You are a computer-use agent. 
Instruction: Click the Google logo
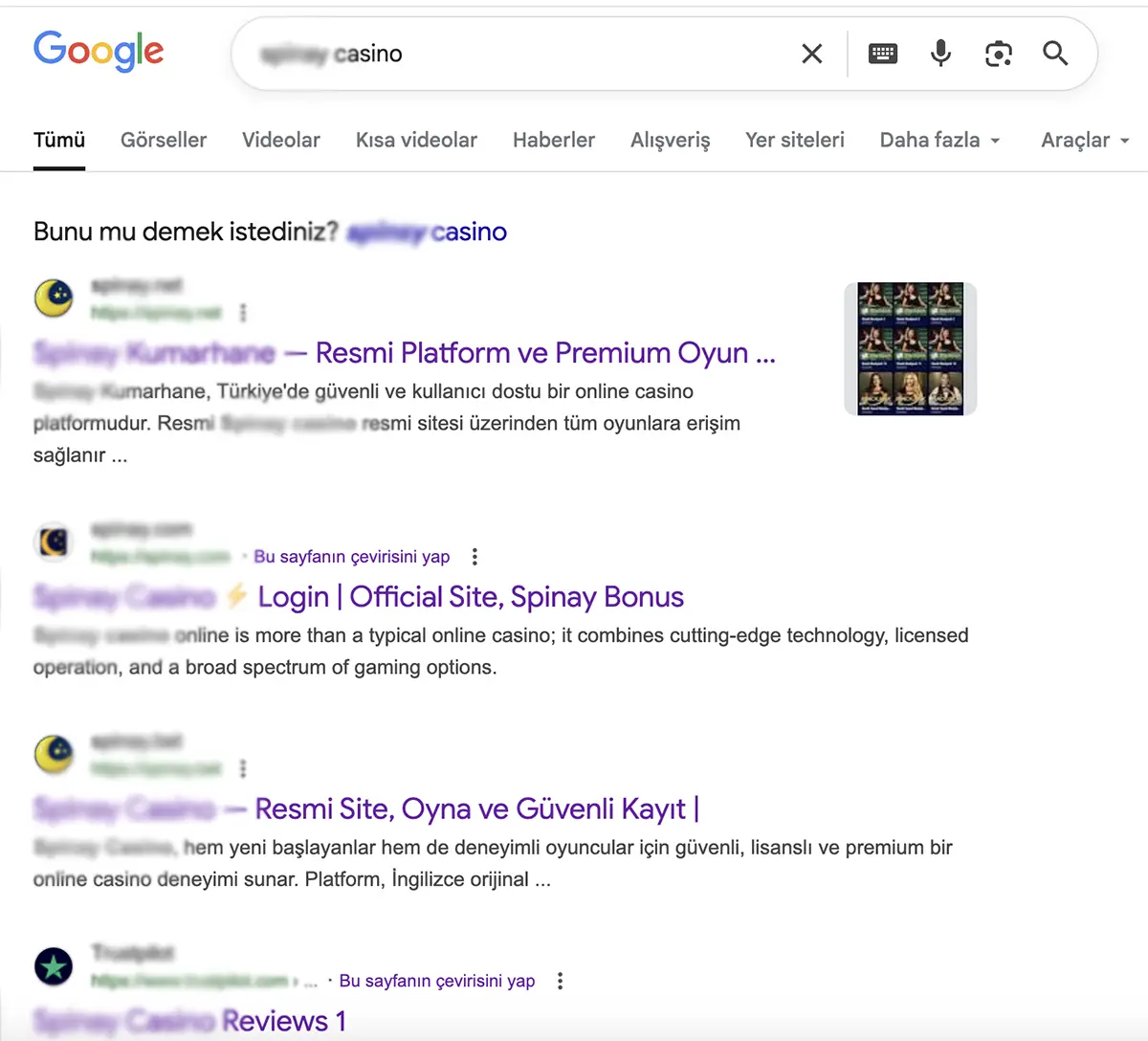coord(99,51)
